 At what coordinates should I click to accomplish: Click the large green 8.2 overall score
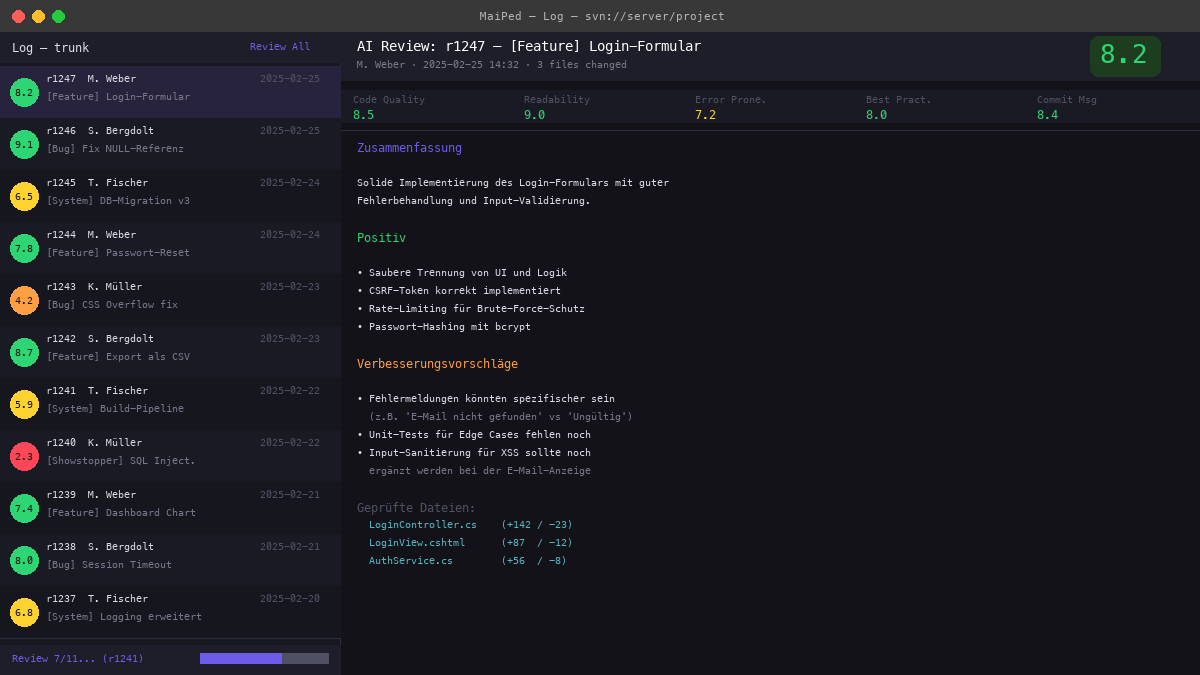(1125, 57)
